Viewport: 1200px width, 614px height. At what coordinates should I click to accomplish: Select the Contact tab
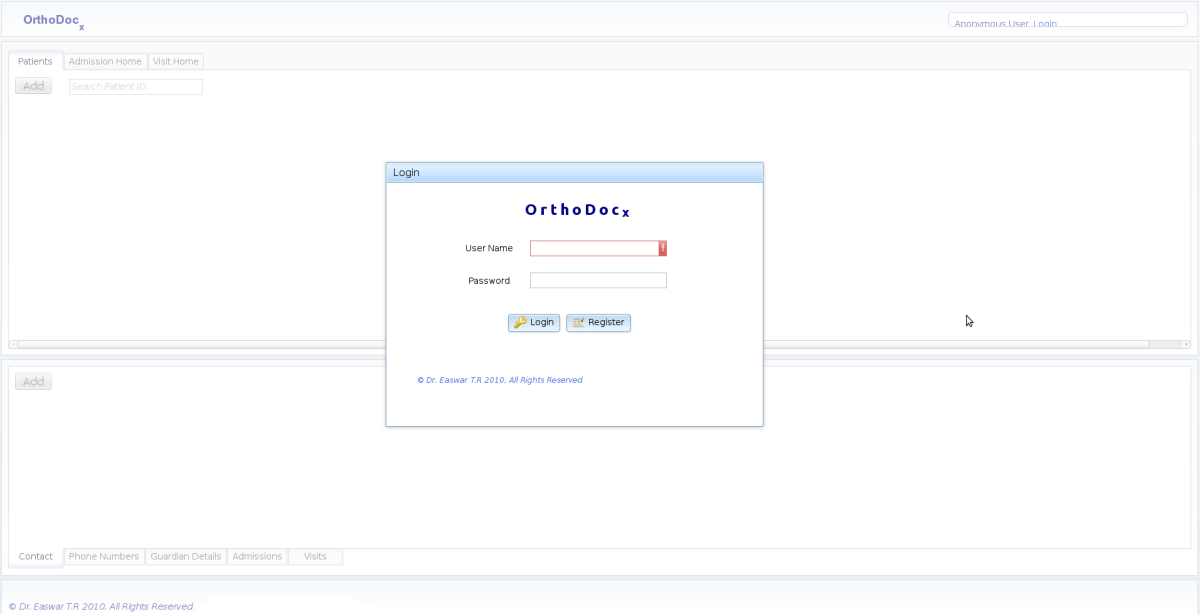36,557
